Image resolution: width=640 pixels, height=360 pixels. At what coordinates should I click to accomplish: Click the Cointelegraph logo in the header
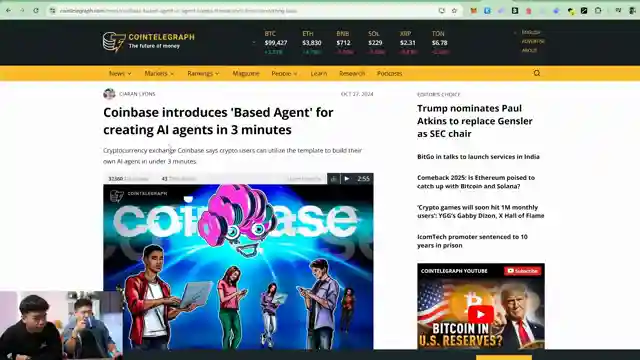[149, 42]
